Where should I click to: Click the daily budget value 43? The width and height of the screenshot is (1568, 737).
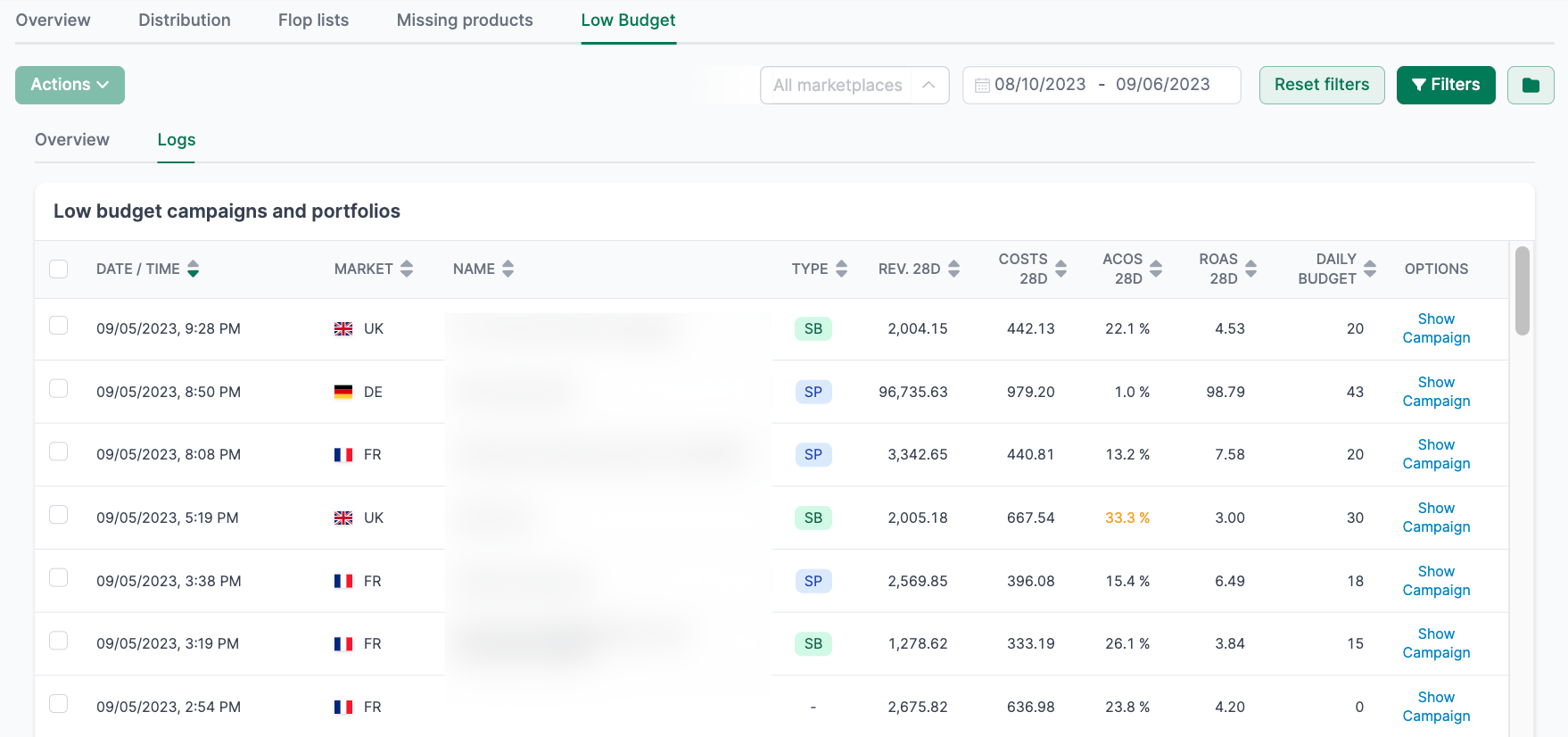pyautogui.click(x=1355, y=392)
